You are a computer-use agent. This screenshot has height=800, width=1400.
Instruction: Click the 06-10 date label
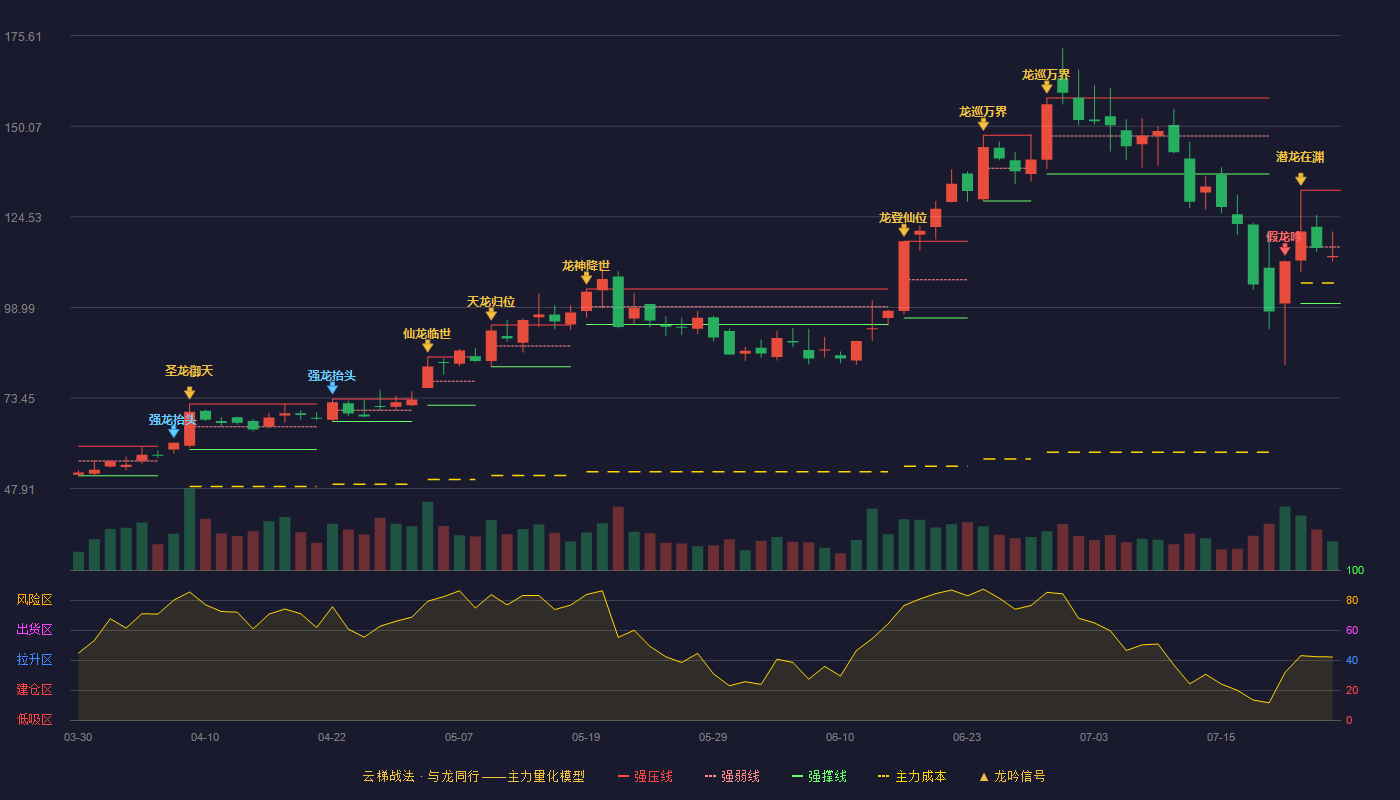click(x=840, y=737)
